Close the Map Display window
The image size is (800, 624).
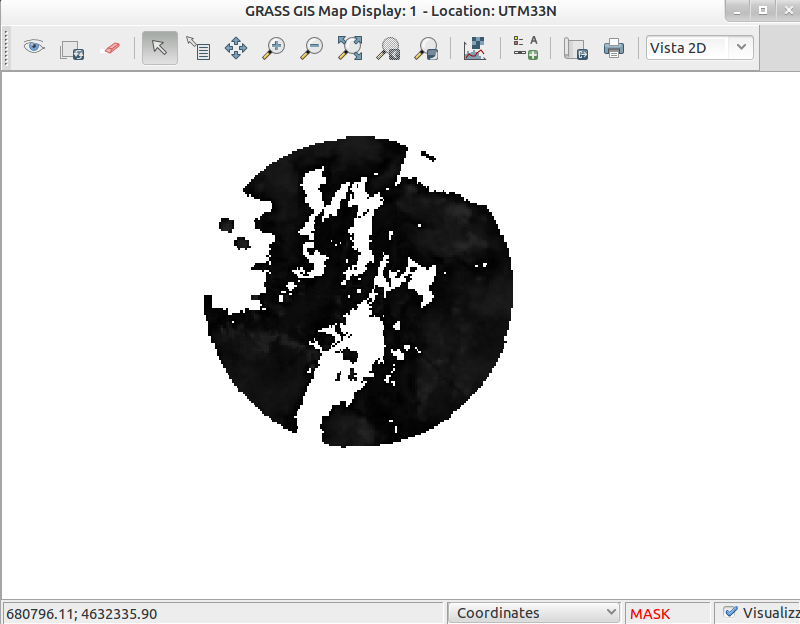pos(788,11)
